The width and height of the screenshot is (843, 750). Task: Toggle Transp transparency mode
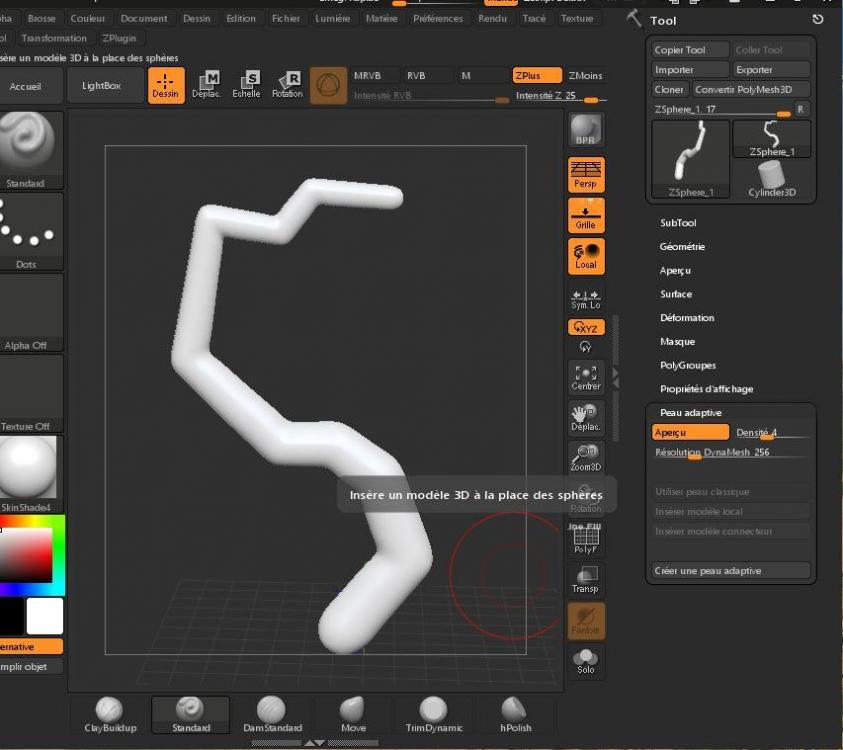(585, 580)
